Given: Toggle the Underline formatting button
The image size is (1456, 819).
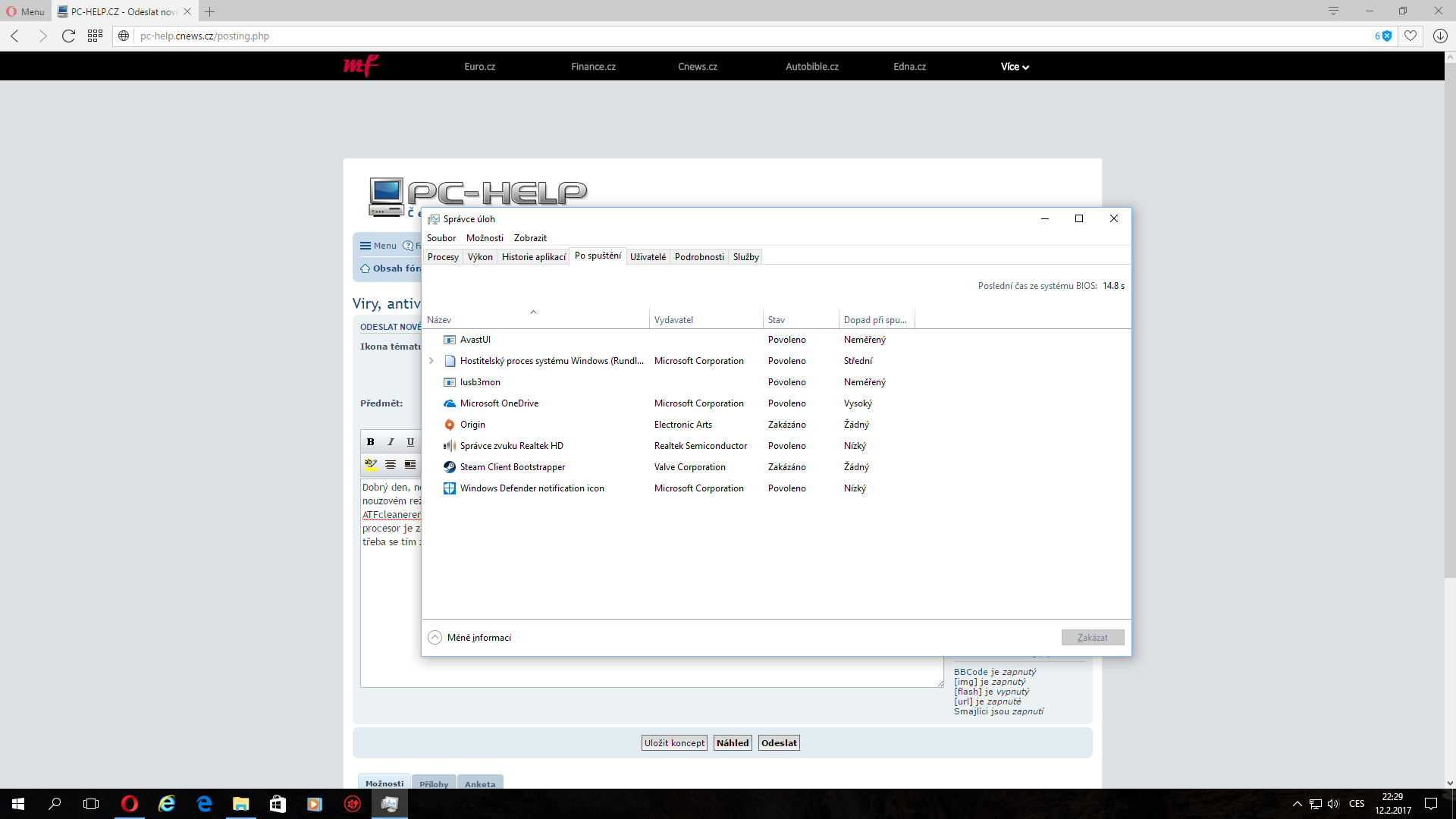Looking at the screenshot, I should [410, 442].
